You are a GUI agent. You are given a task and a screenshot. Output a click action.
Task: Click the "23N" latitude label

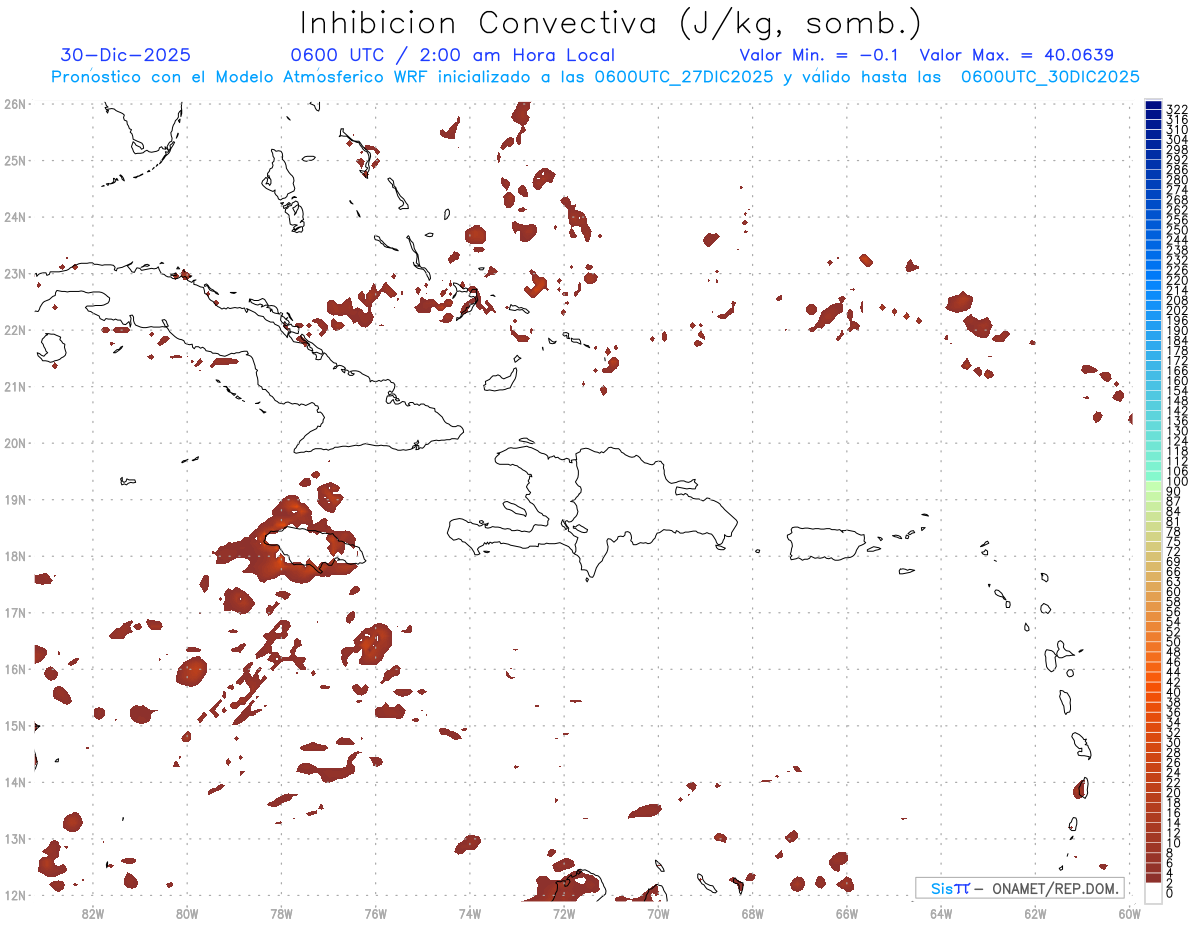[15, 274]
